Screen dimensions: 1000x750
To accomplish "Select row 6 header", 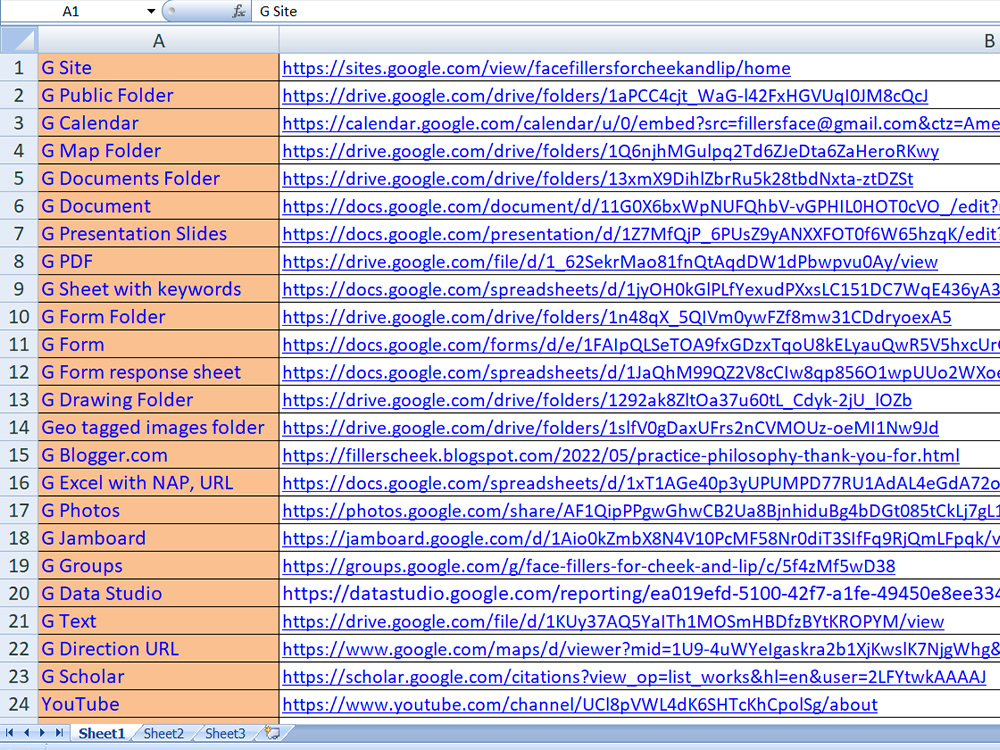I will (x=19, y=206).
